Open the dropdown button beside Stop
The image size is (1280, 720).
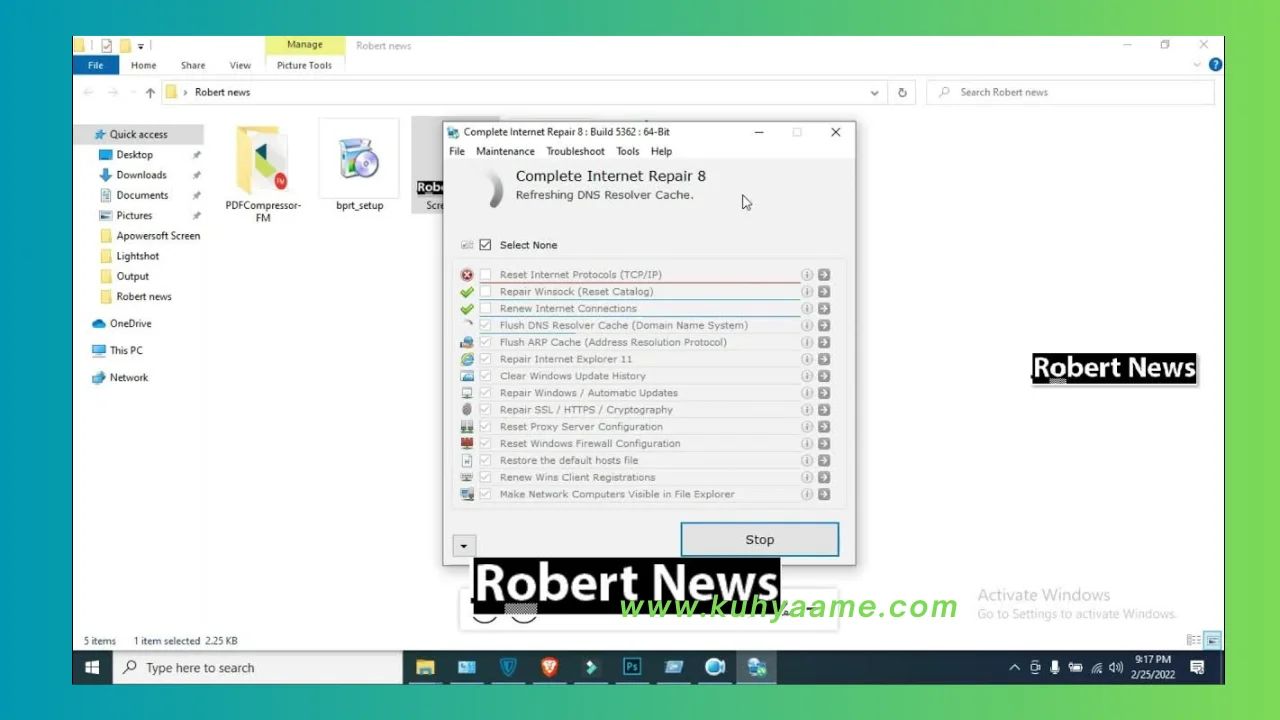(463, 546)
